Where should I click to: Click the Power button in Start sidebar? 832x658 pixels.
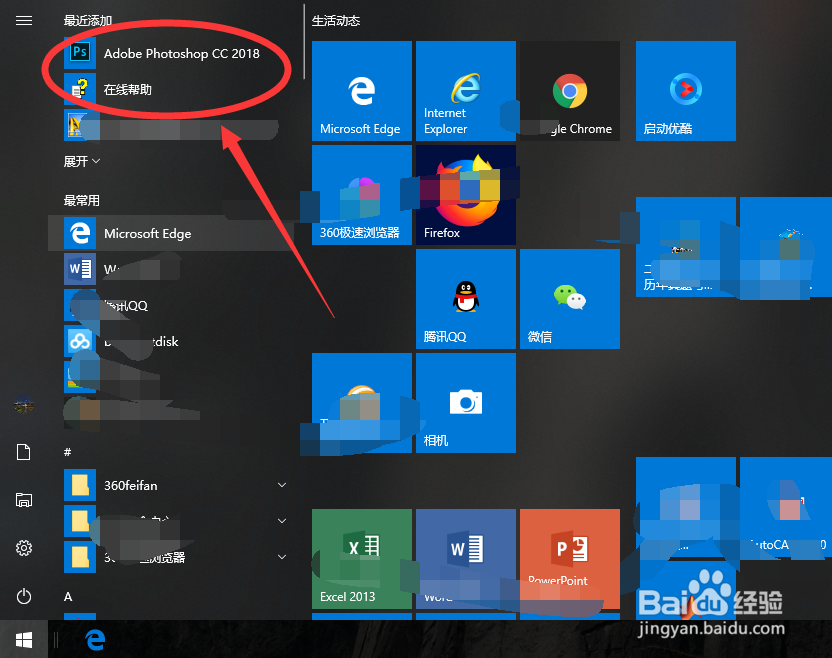coord(24,596)
